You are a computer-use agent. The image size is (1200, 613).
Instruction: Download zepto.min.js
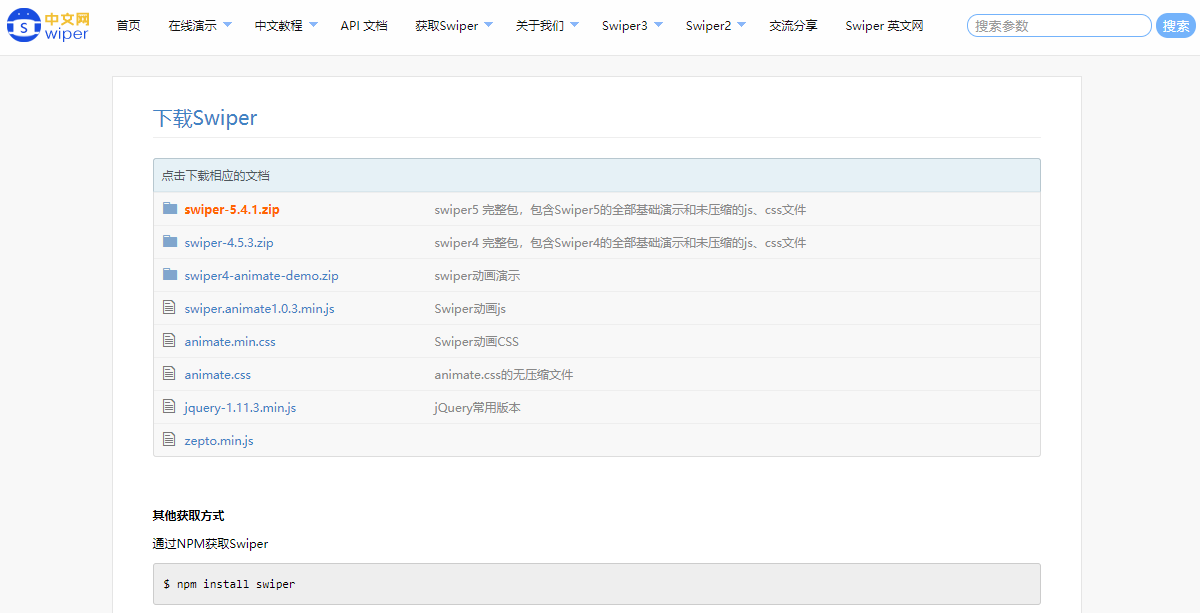[x=219, y=441]
